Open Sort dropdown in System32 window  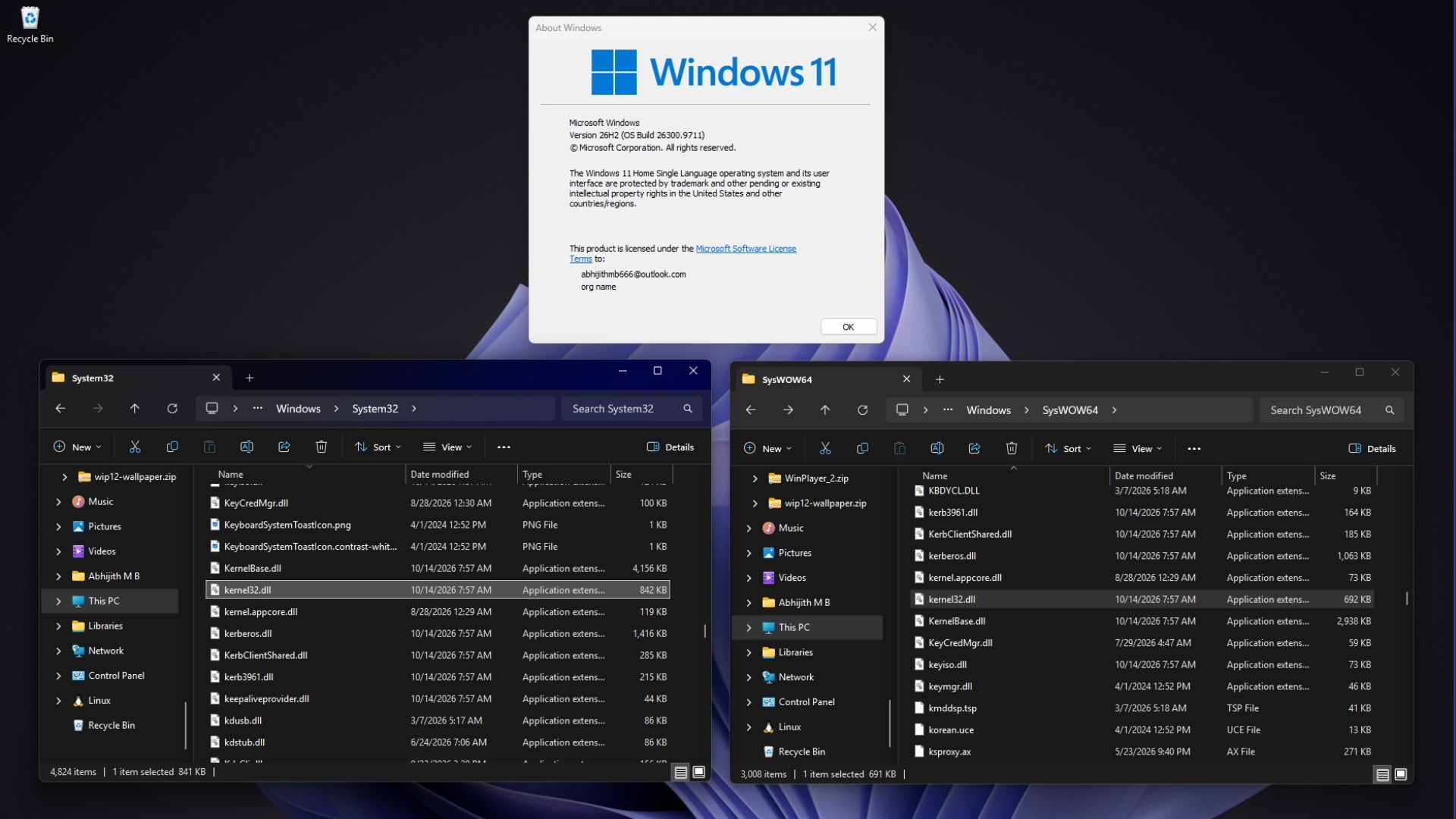[378, 447]
